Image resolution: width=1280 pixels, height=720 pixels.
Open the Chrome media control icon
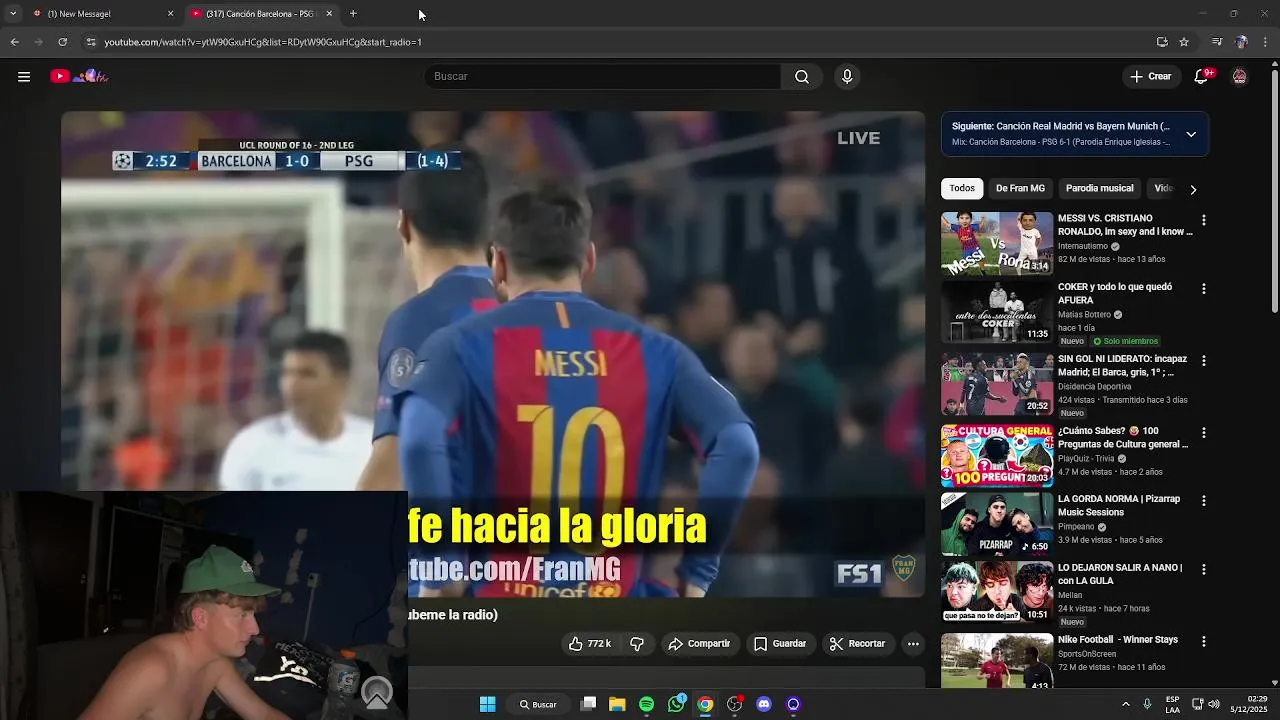coord(1217,42)
